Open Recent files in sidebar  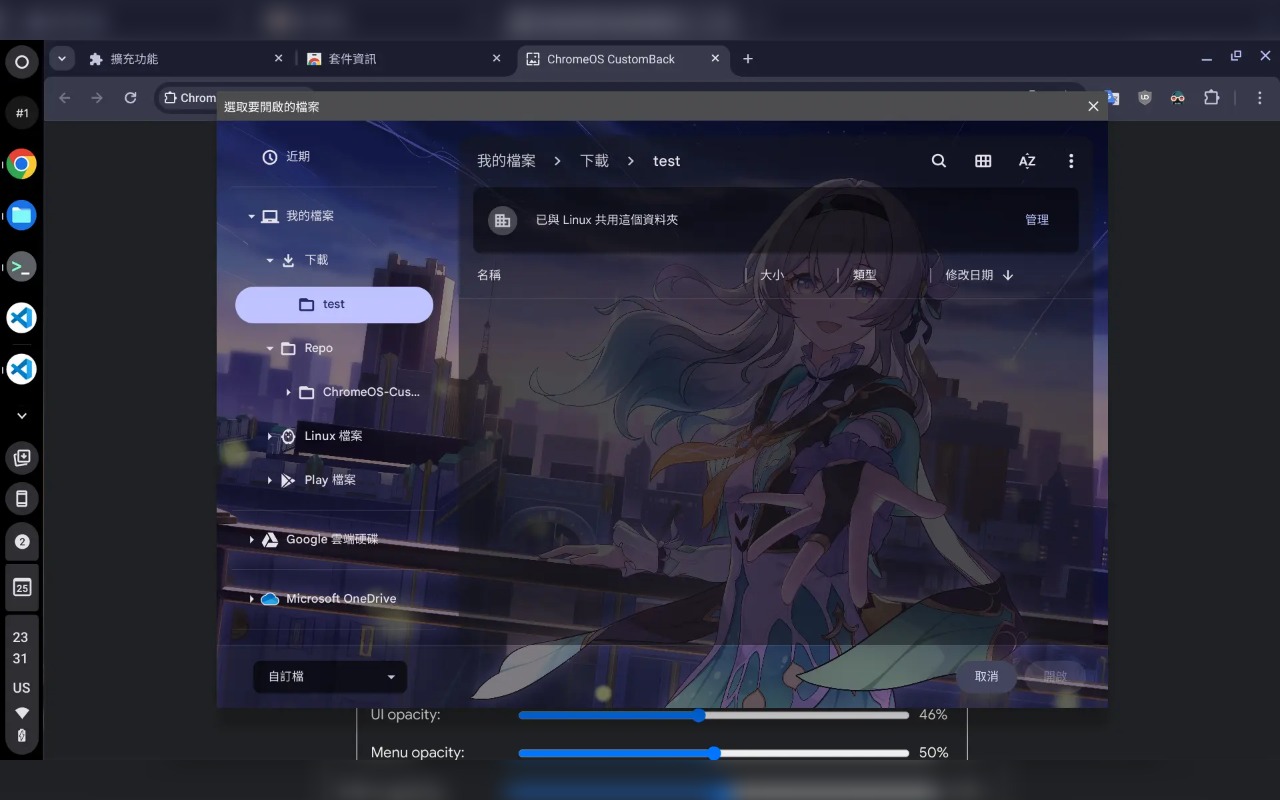pos(286,157)
